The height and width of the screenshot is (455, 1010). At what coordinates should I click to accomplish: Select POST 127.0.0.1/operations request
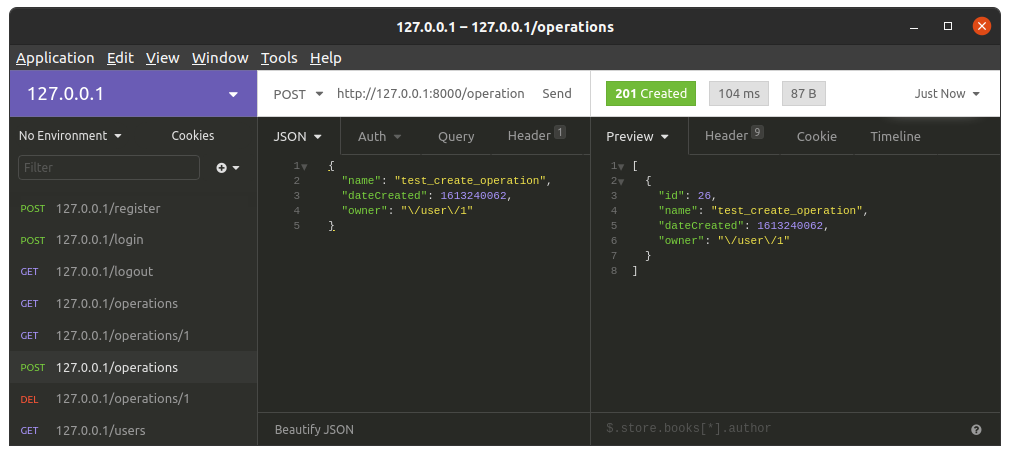pyautogui.click(x=133, y=367)
